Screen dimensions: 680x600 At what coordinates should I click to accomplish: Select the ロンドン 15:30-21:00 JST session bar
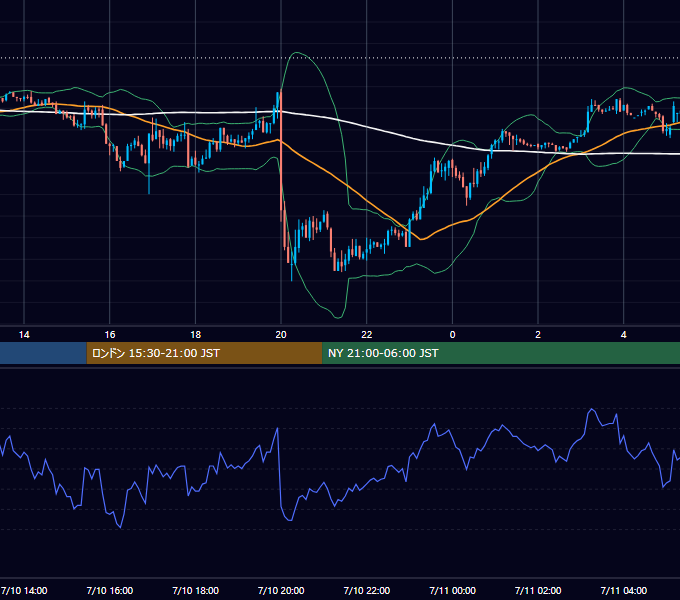(204, 353)
